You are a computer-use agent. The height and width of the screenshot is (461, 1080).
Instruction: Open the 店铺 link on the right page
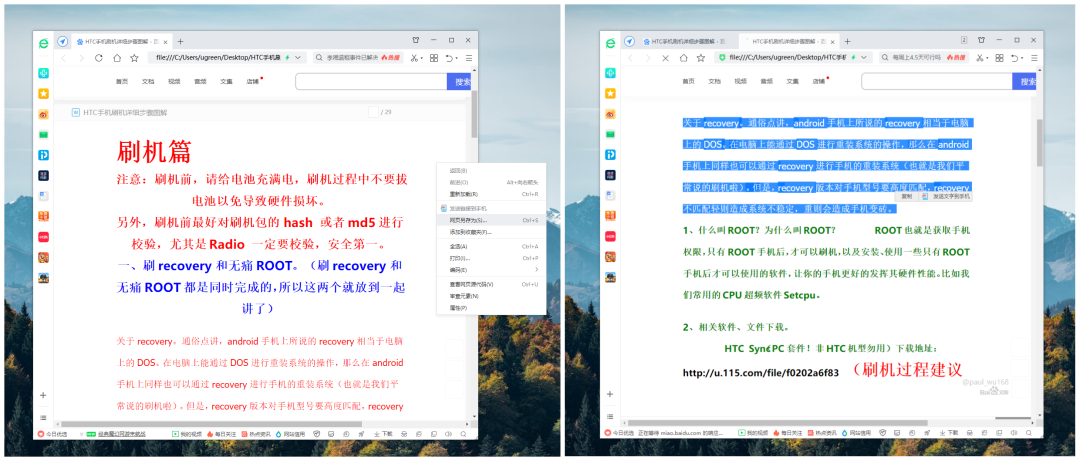click(x=818, y=81)
